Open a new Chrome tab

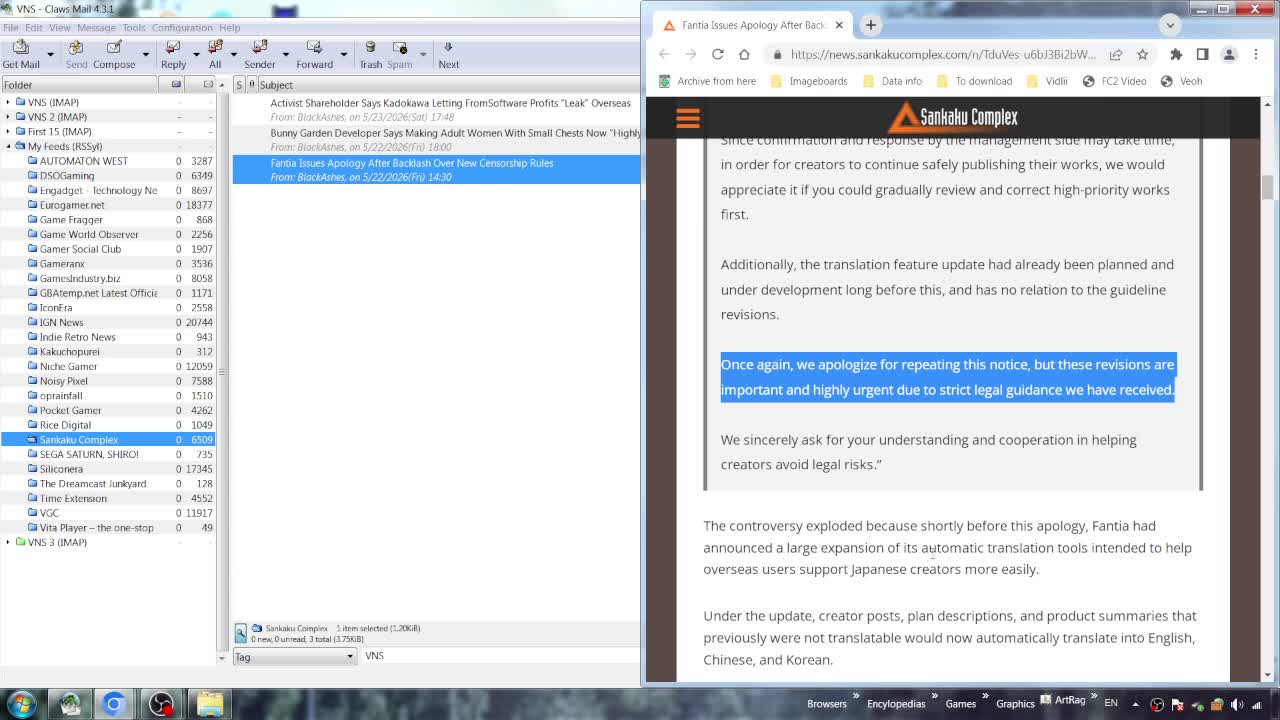871,25
